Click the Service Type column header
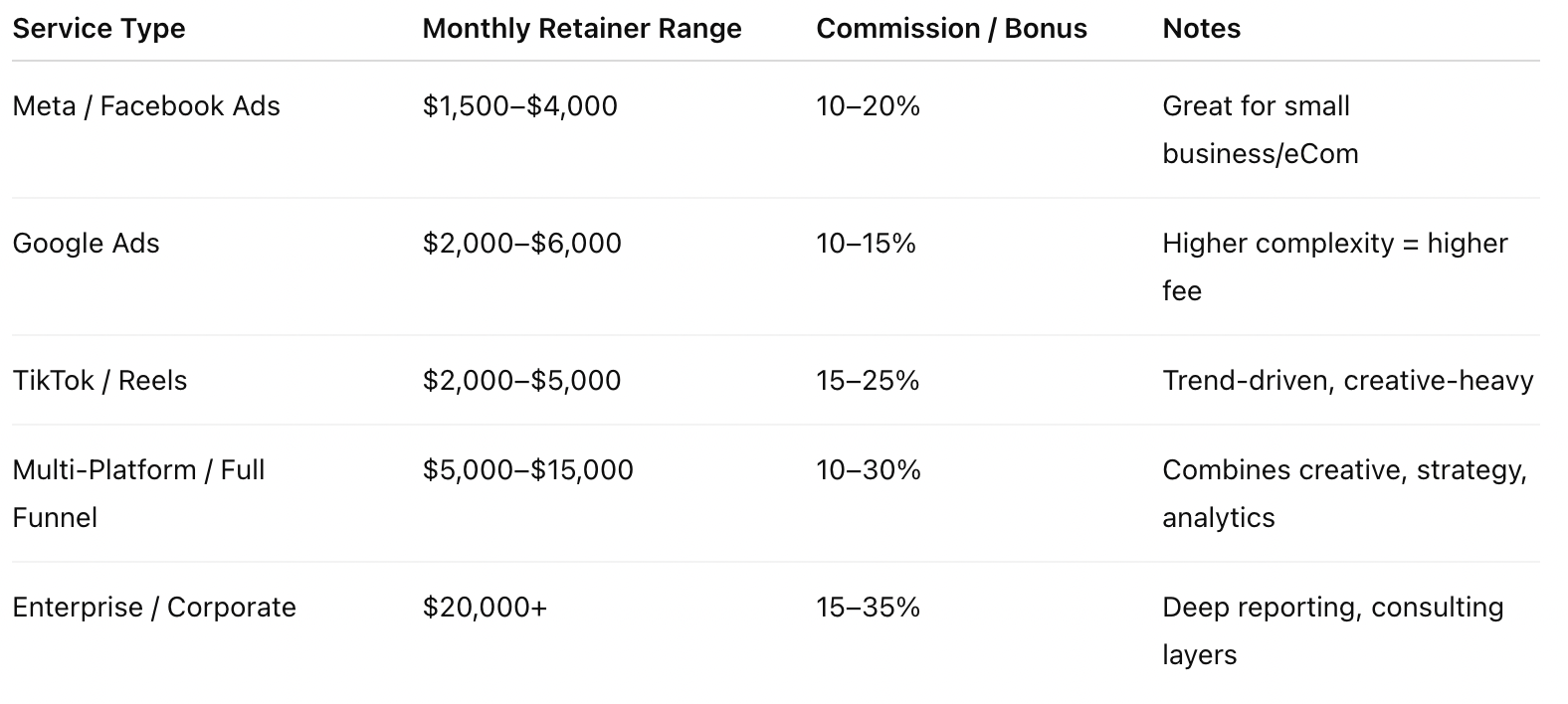1568x704 pixels. coord(98,29)
